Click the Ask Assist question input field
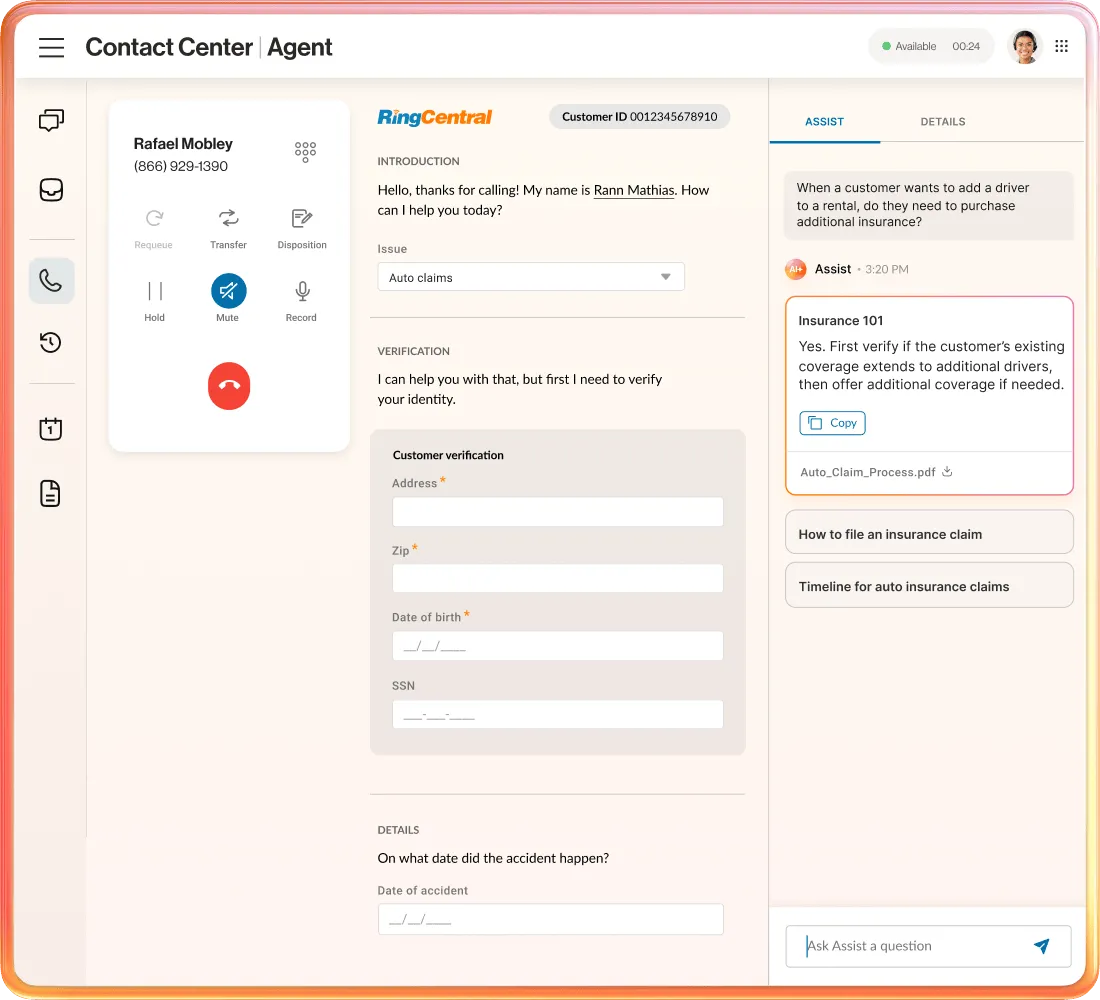The image size is (1100, 1000). [910, 946]
